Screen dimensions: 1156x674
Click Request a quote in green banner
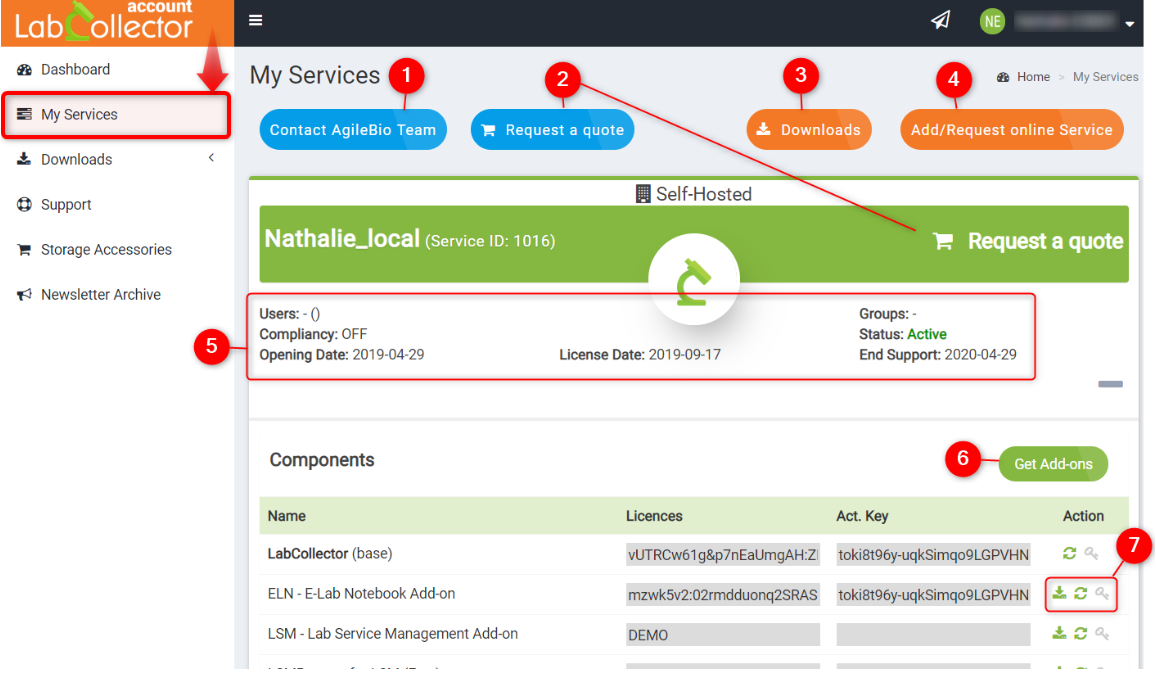[1028, 241]
